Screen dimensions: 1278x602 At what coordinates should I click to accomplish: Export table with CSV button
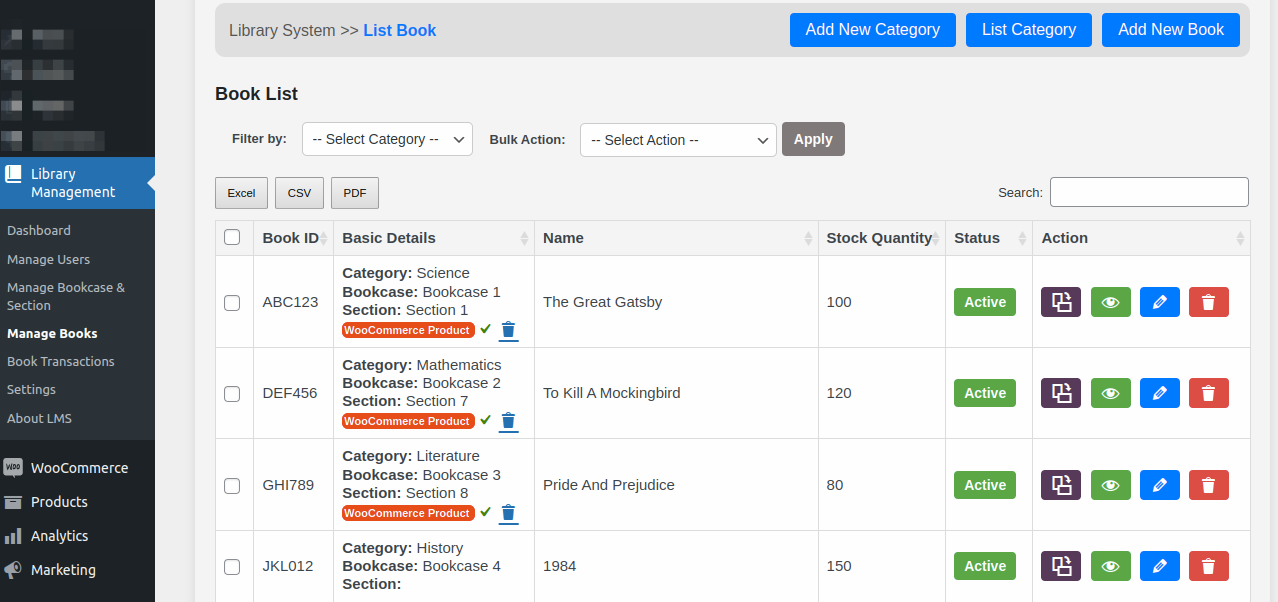coord(299,193)
